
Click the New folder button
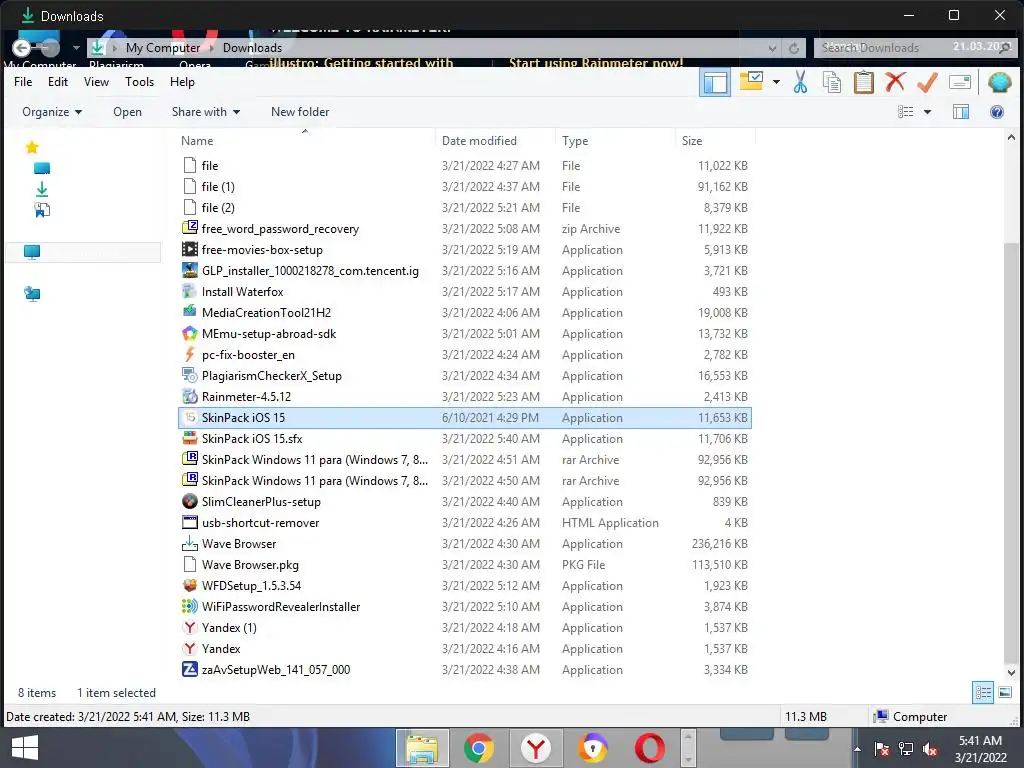[x=300, y=112]
